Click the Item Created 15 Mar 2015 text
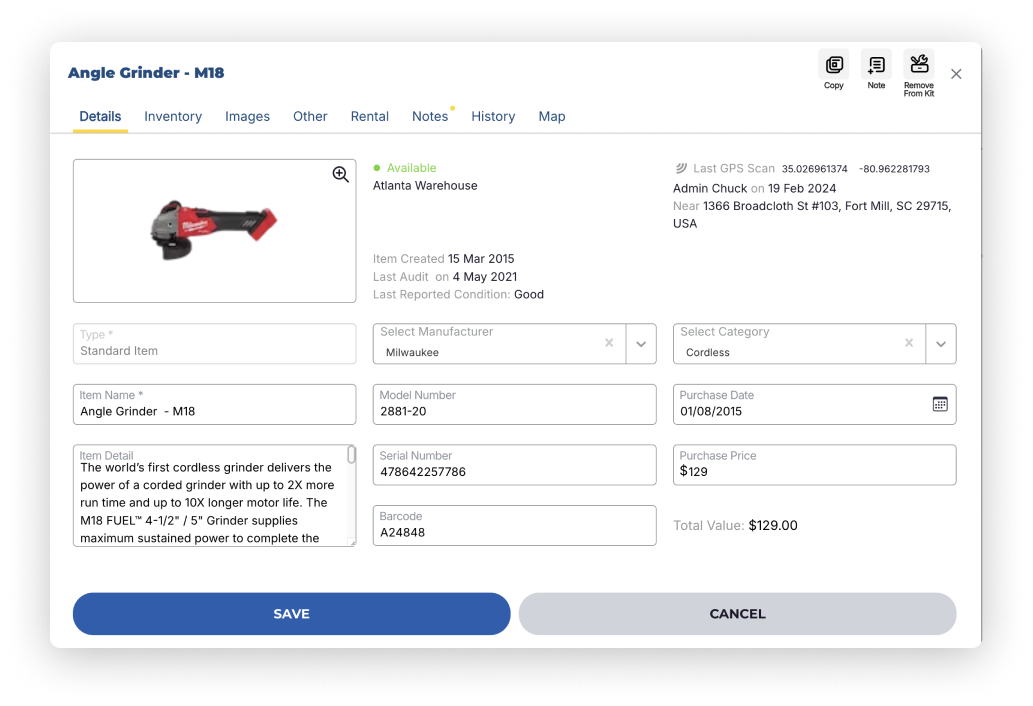The image size is (1033, 706). point(443,259)
